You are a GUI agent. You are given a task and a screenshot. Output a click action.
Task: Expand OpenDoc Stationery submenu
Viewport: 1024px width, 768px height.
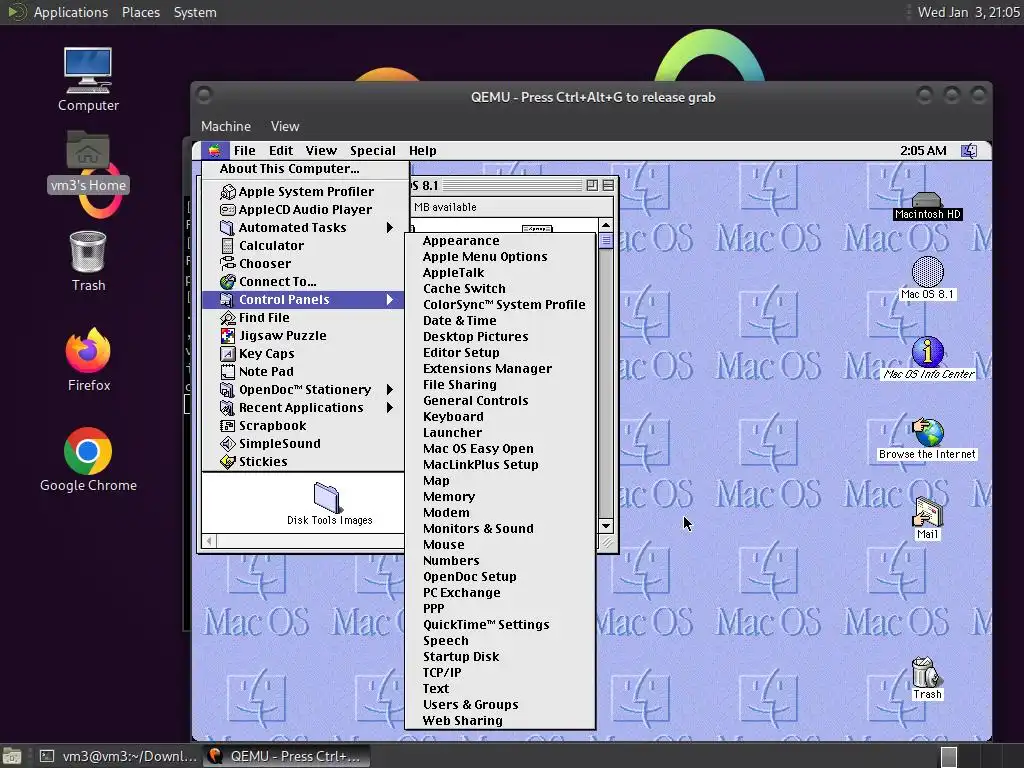pos(302,390)
